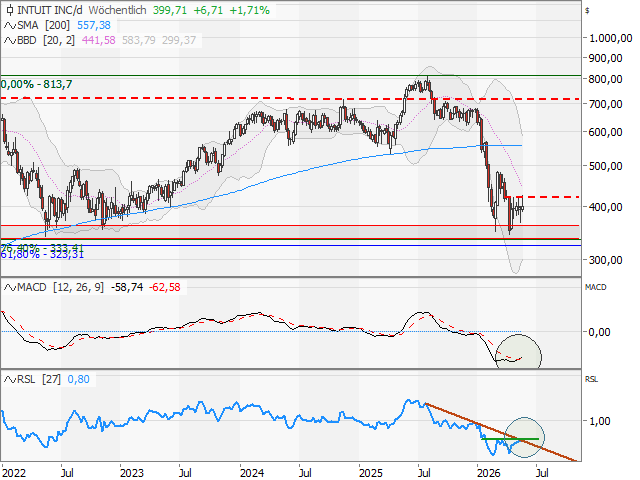Click the Bollinger middle value 441,58
Screen dimensions: 640x480
[99, 40]
